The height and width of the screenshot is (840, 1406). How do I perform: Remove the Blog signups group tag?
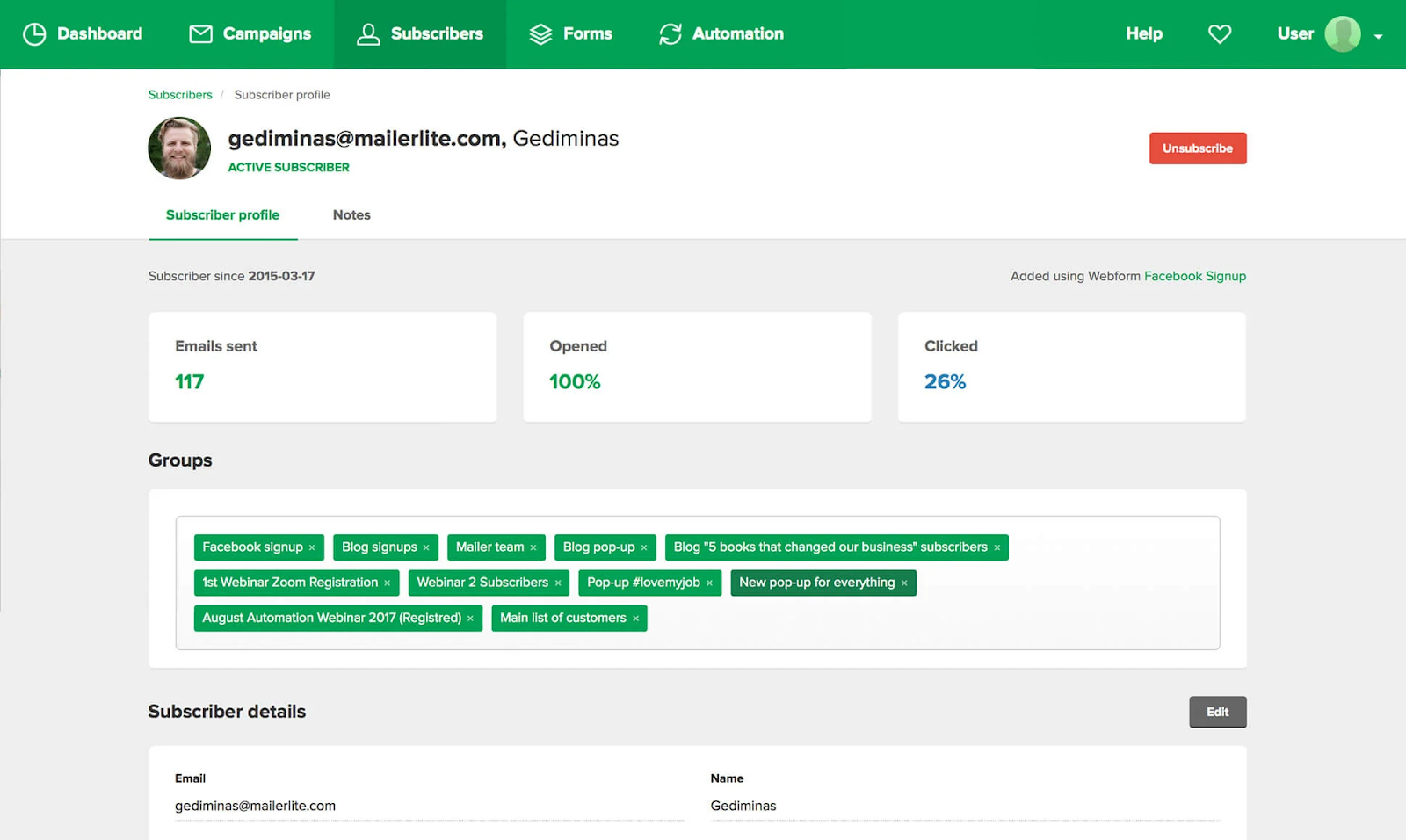coord(426,547)
